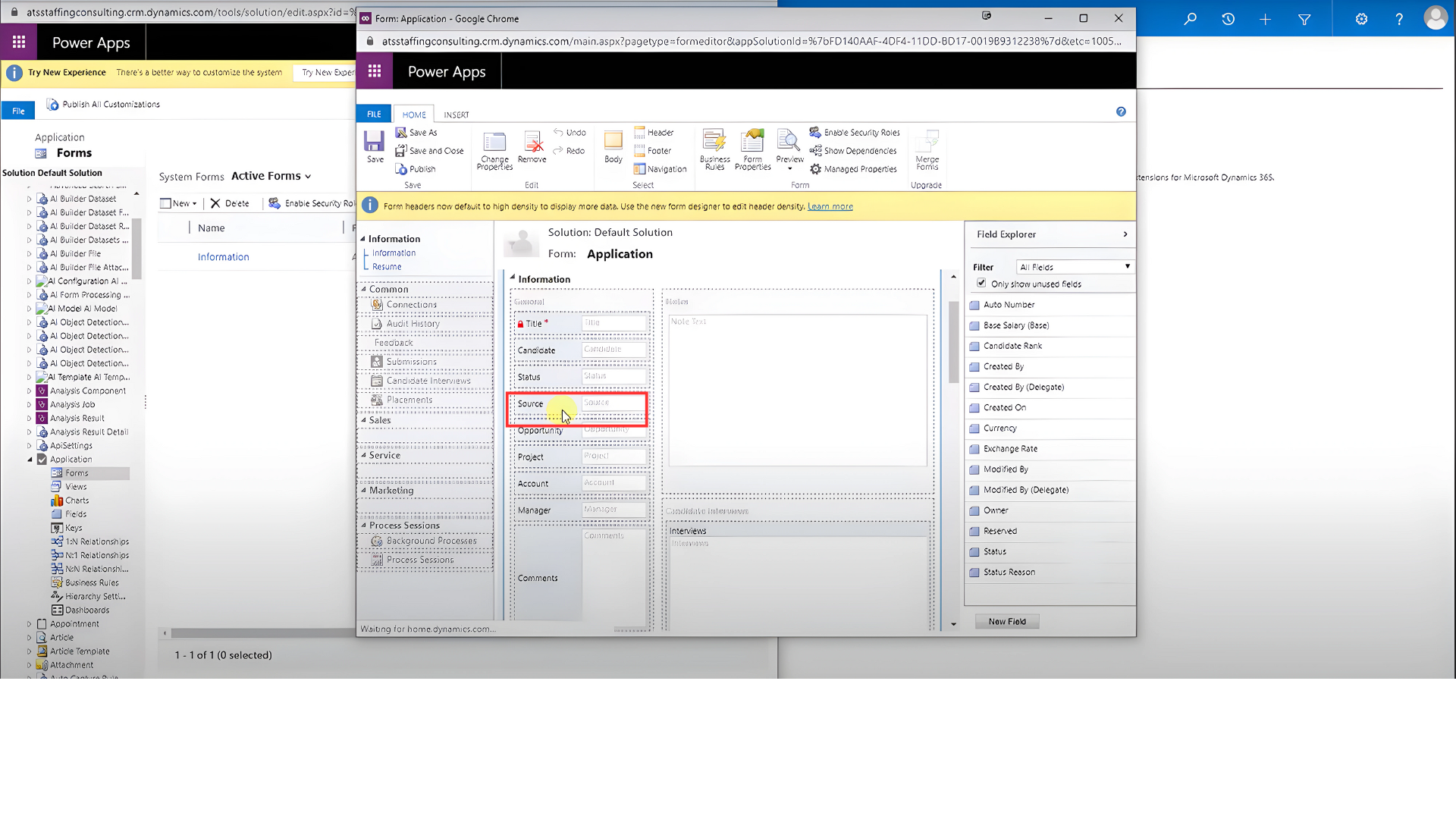
Task: Open Business Rules from the ribbon
Action: coord(714,149)
